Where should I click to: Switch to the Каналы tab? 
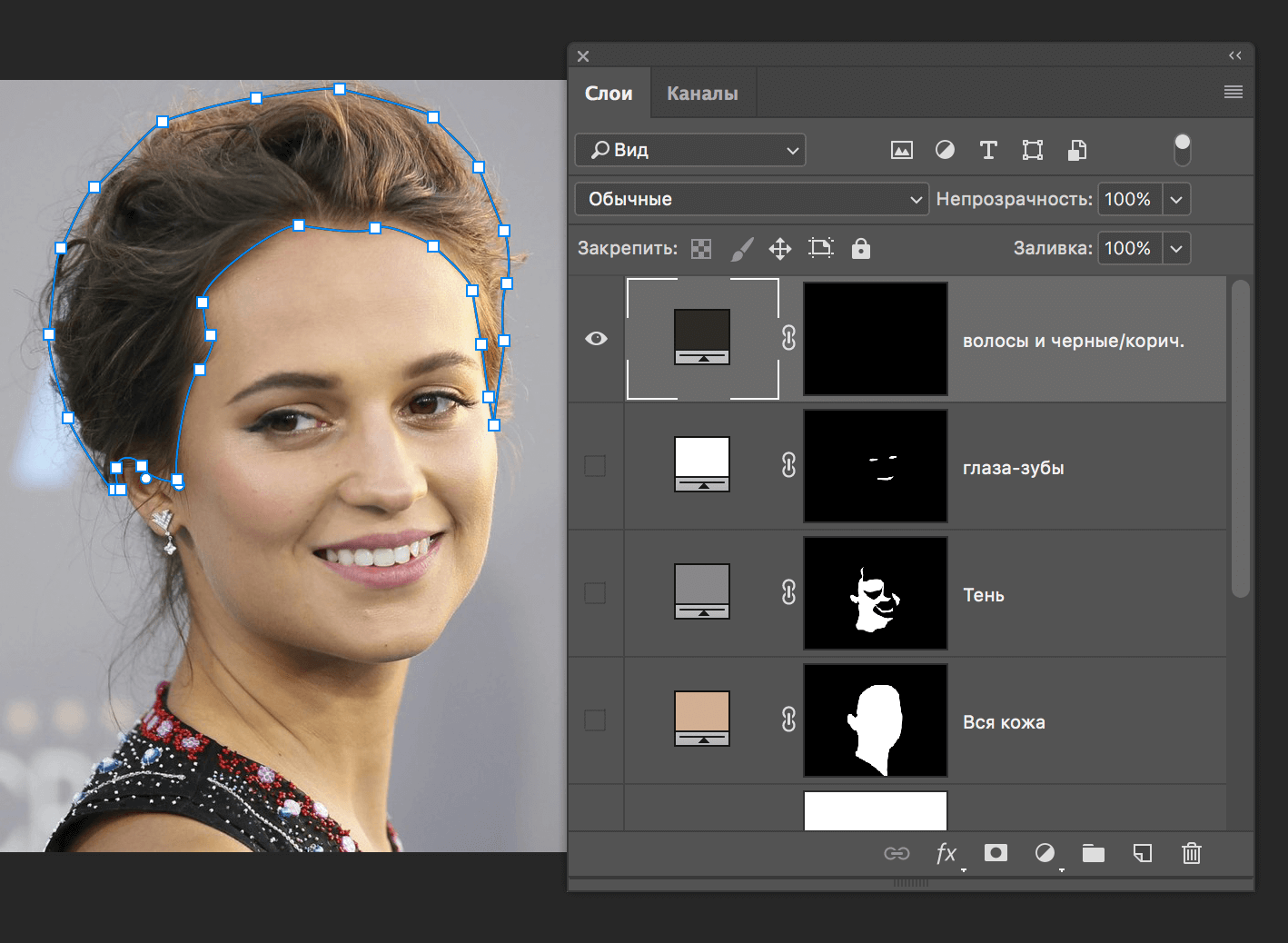[702, 92]
